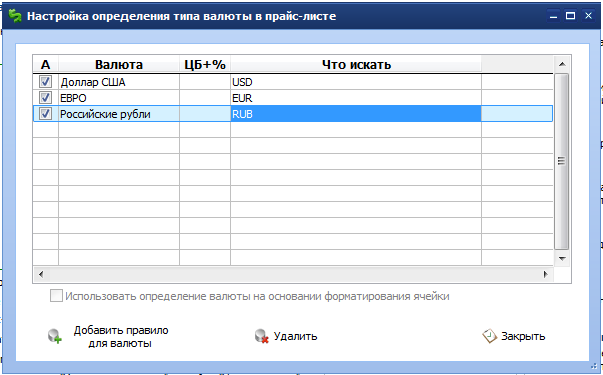
Task: Enable cell formatting currency detection checkbox
Action: point(56,296)
